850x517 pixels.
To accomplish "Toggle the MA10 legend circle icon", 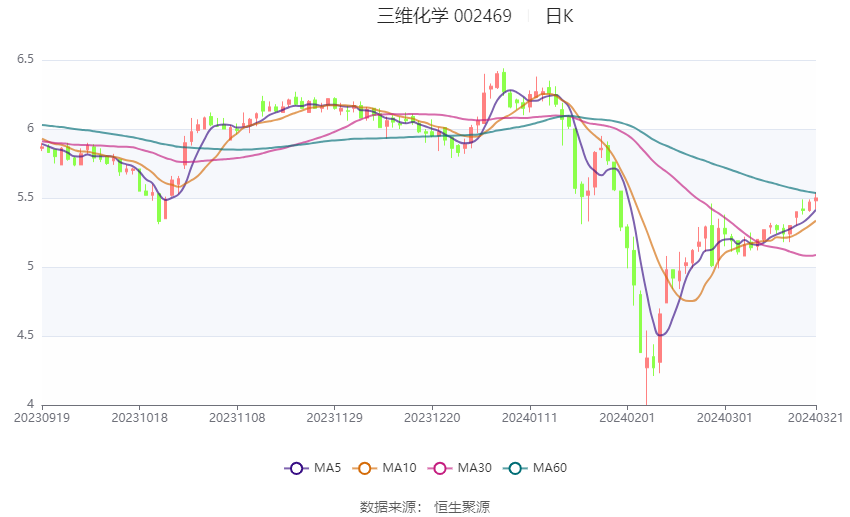I will pyautogui.click(x=364, y=468).
